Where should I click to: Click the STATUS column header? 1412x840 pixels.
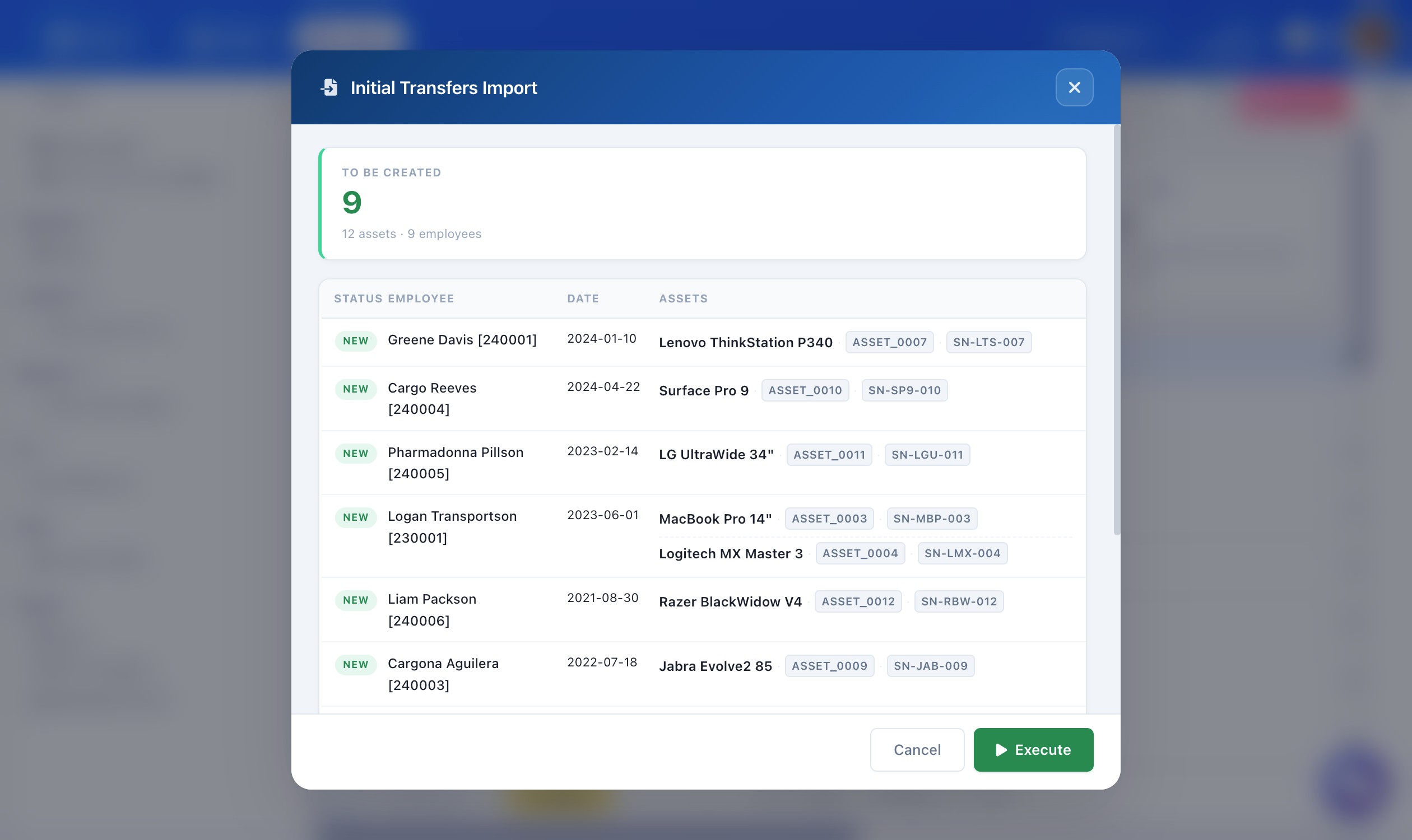[x=358, y=298]
